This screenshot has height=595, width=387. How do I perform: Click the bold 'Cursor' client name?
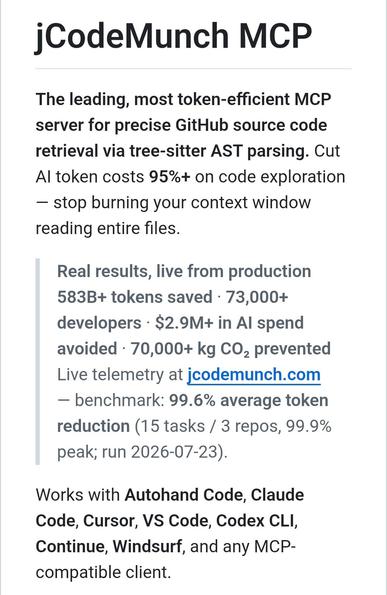[109, 521]
